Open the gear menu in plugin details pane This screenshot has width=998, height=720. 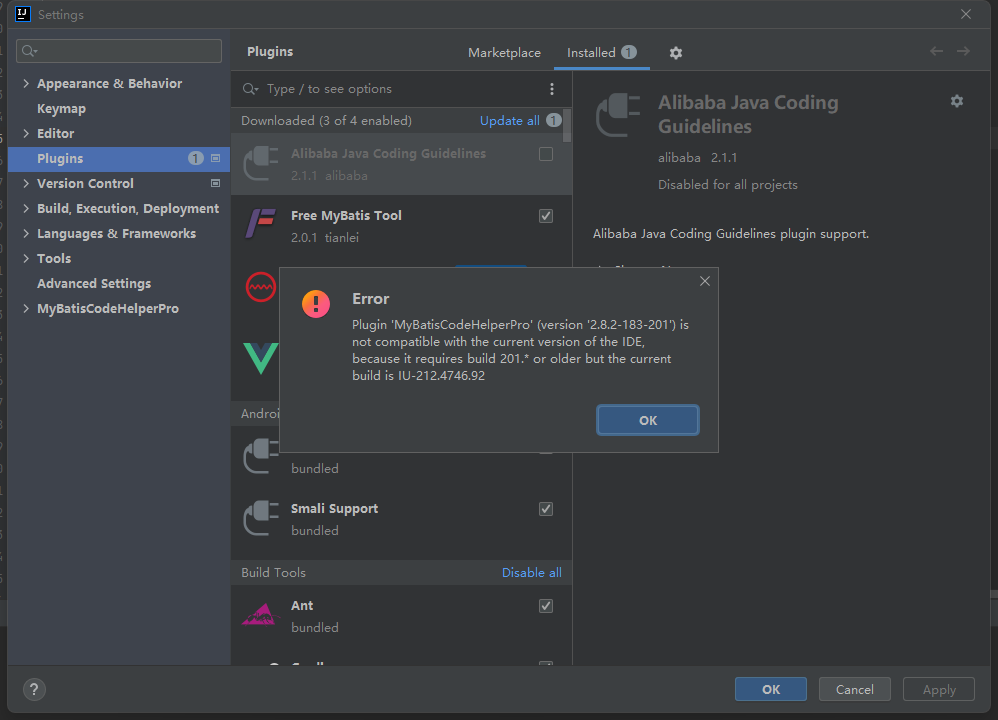tap(957, 101)
